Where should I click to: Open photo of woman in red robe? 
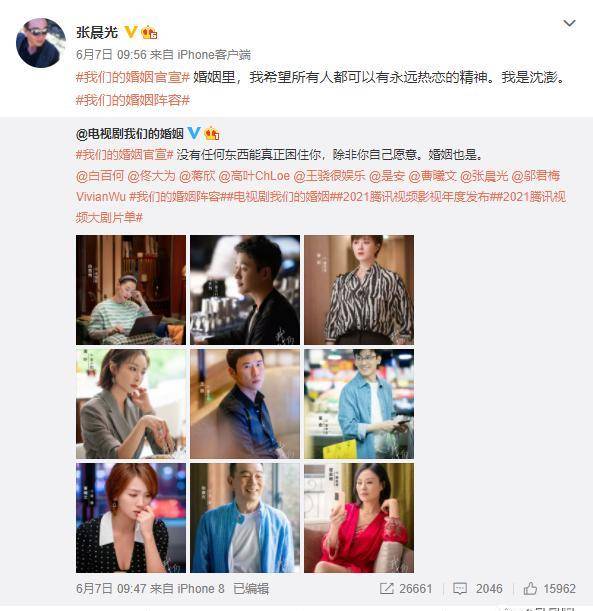pyautogui.click(x=359, y=518)
